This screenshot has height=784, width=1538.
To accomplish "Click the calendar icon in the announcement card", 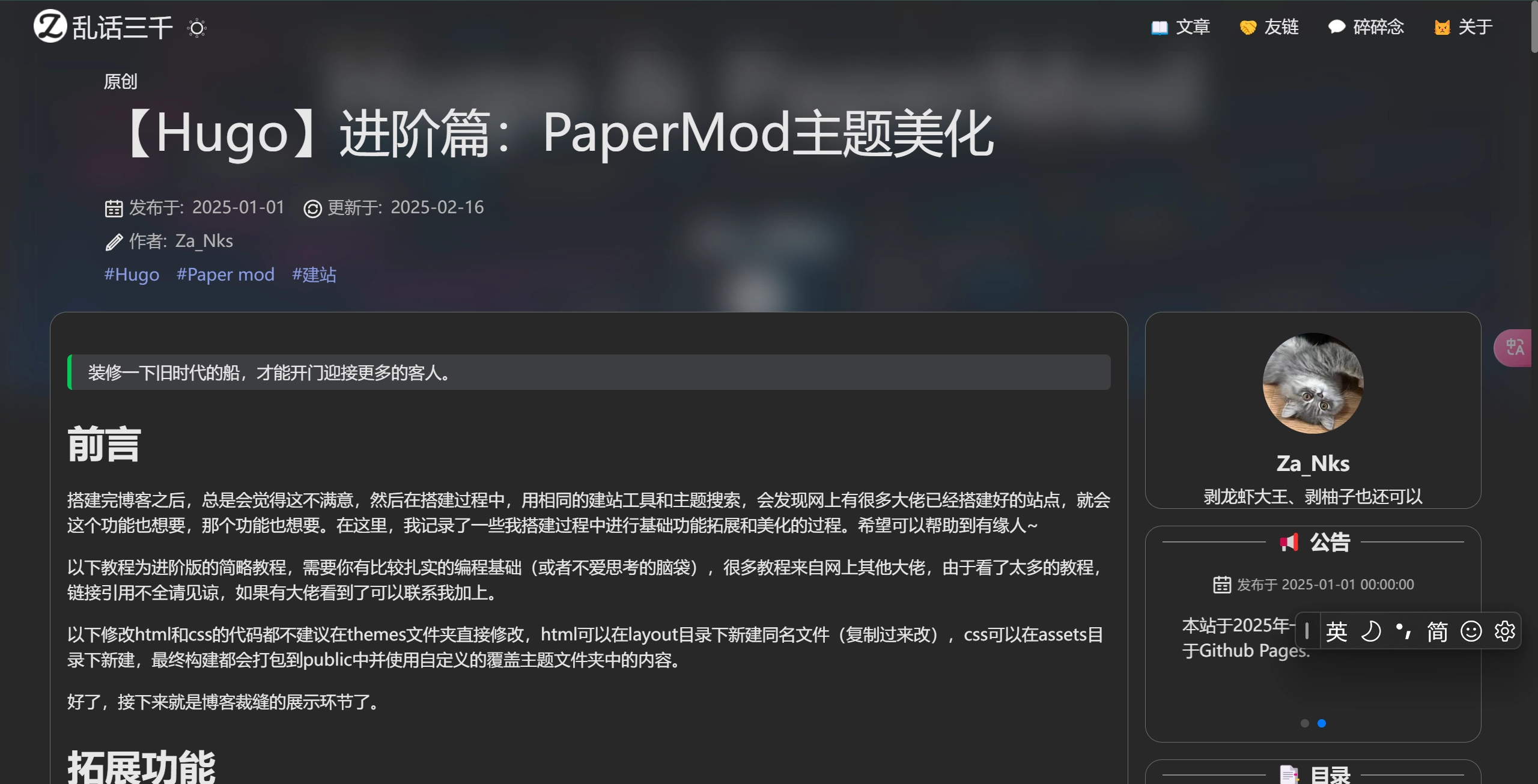I will pyautogui.click(x=1222, y=585).
